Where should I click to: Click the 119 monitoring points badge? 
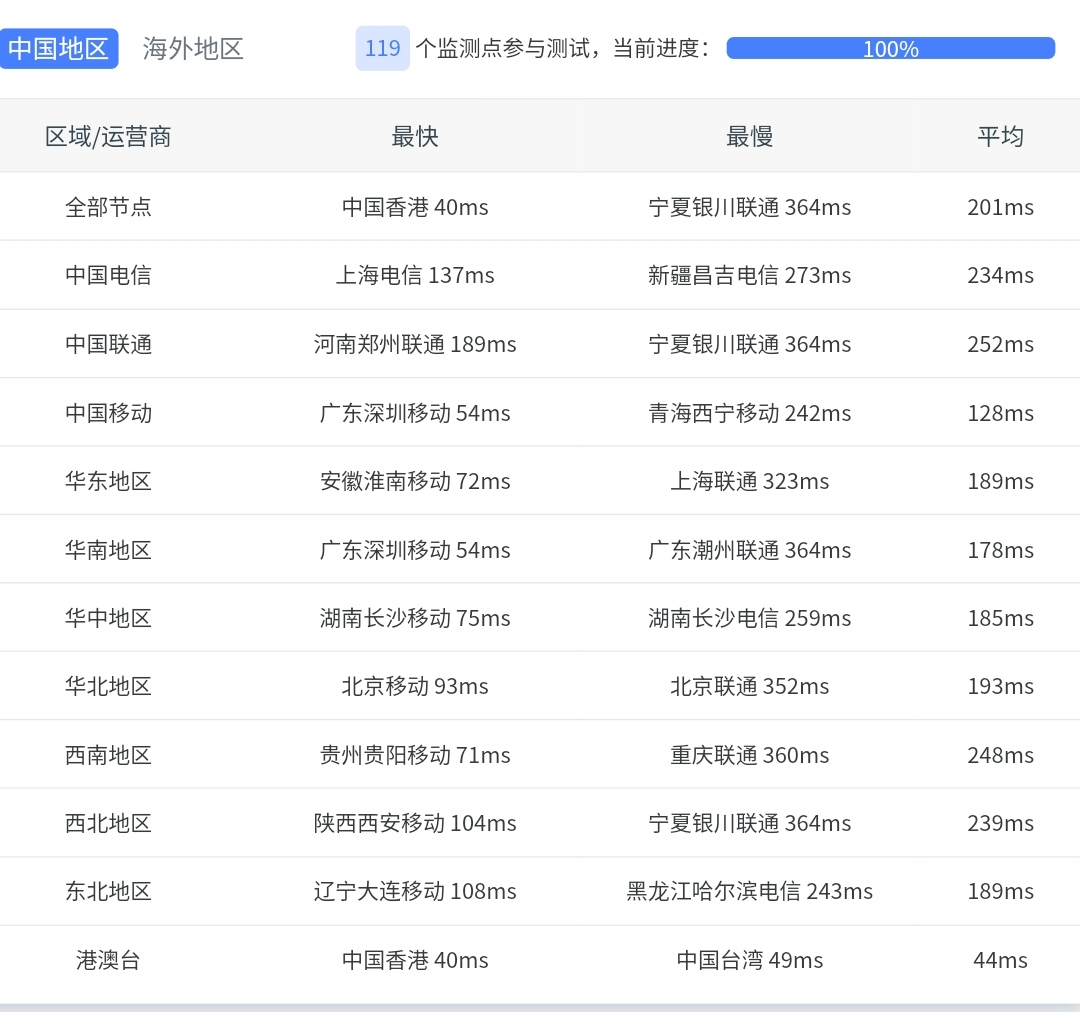(x=381, y=48)
